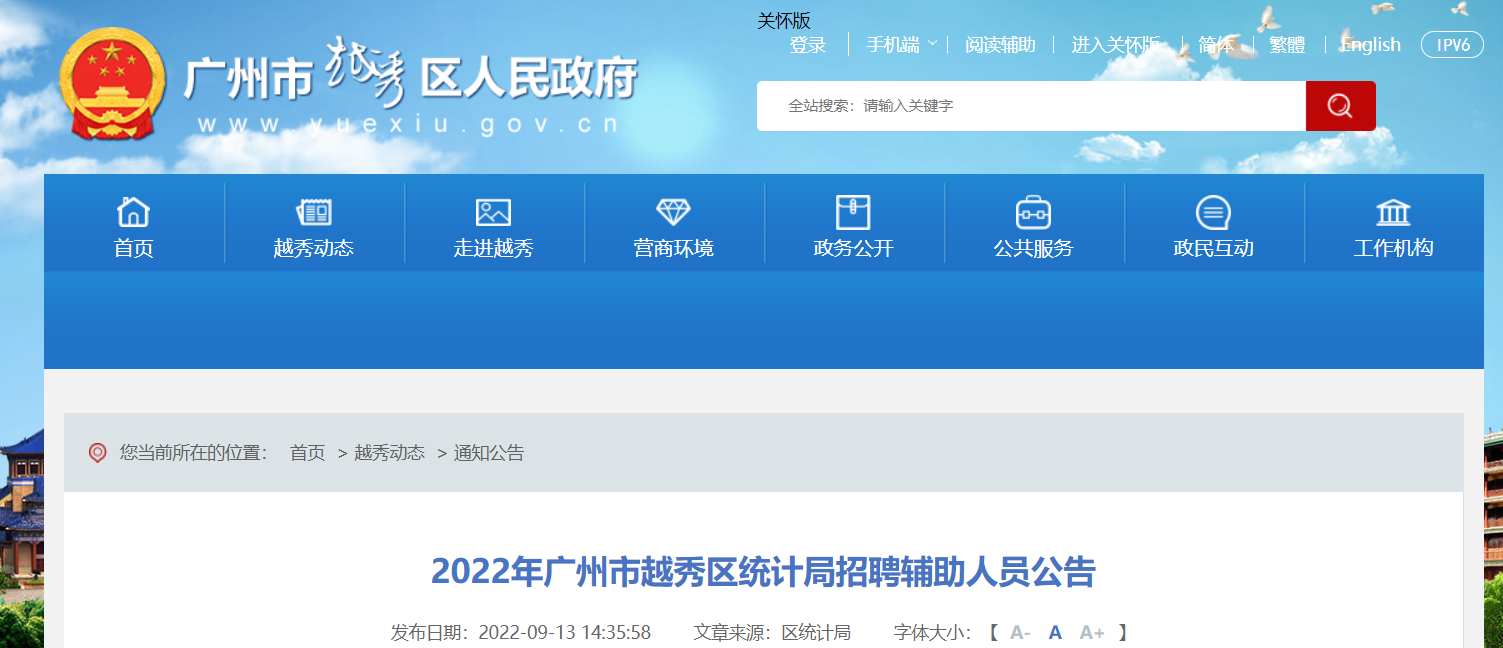Expand the 手机端 dropdown arrow
The height and width of the screenshot is (648, 1503).
[x=932, y=44]
